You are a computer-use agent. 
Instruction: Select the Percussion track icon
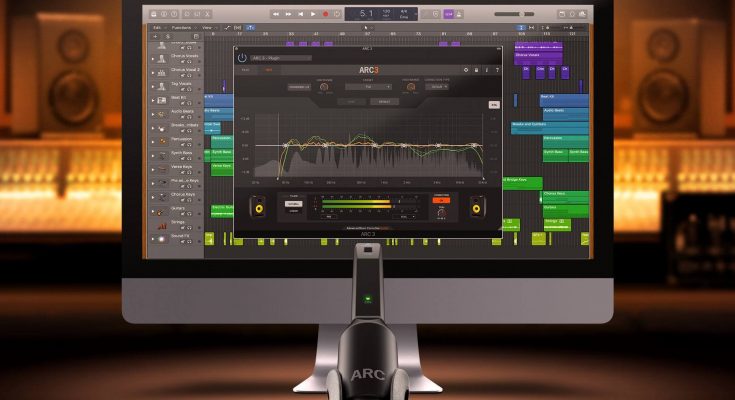point(161,142)
